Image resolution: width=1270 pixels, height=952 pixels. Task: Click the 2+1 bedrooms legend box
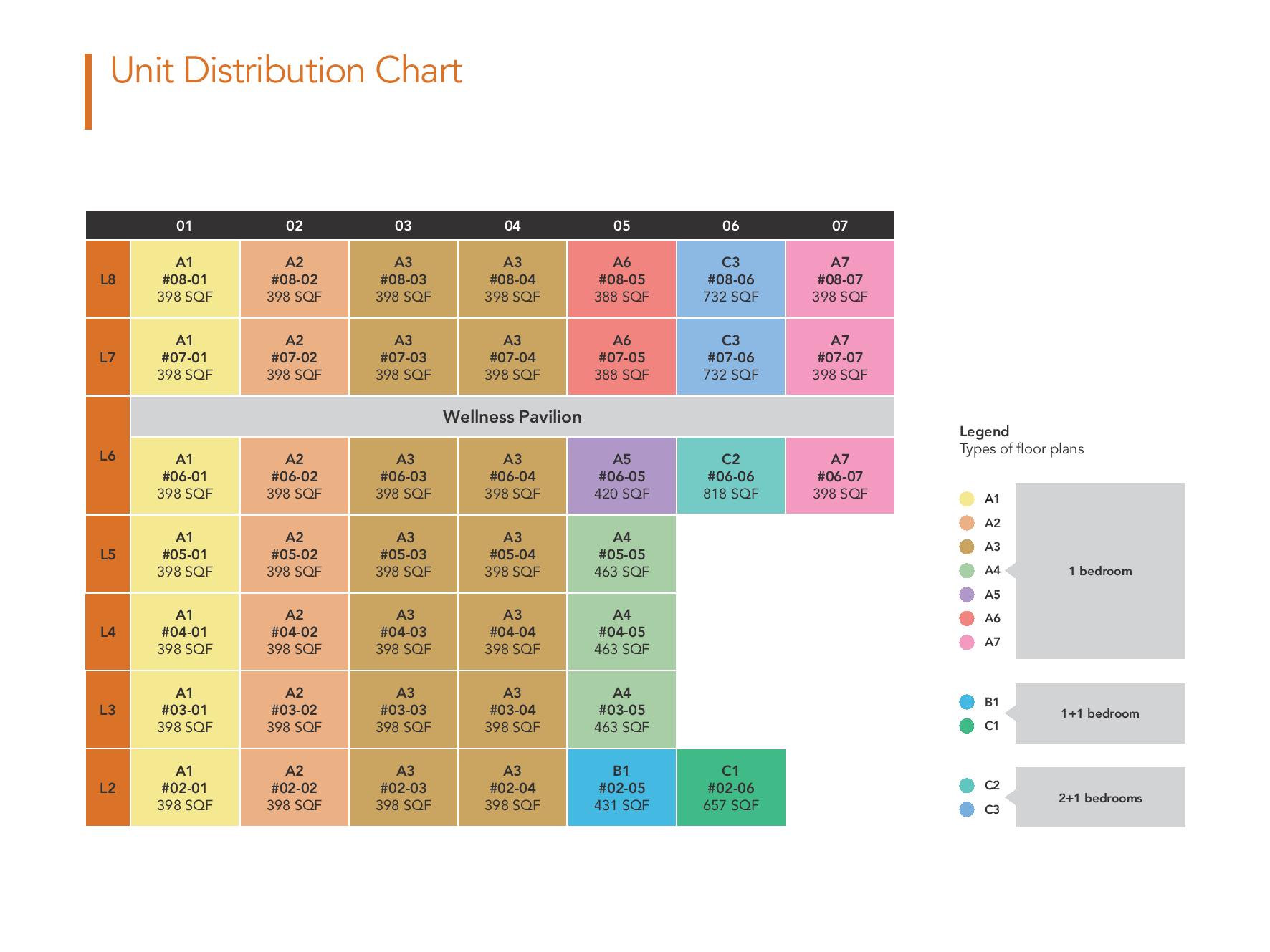click(1100, 797)
